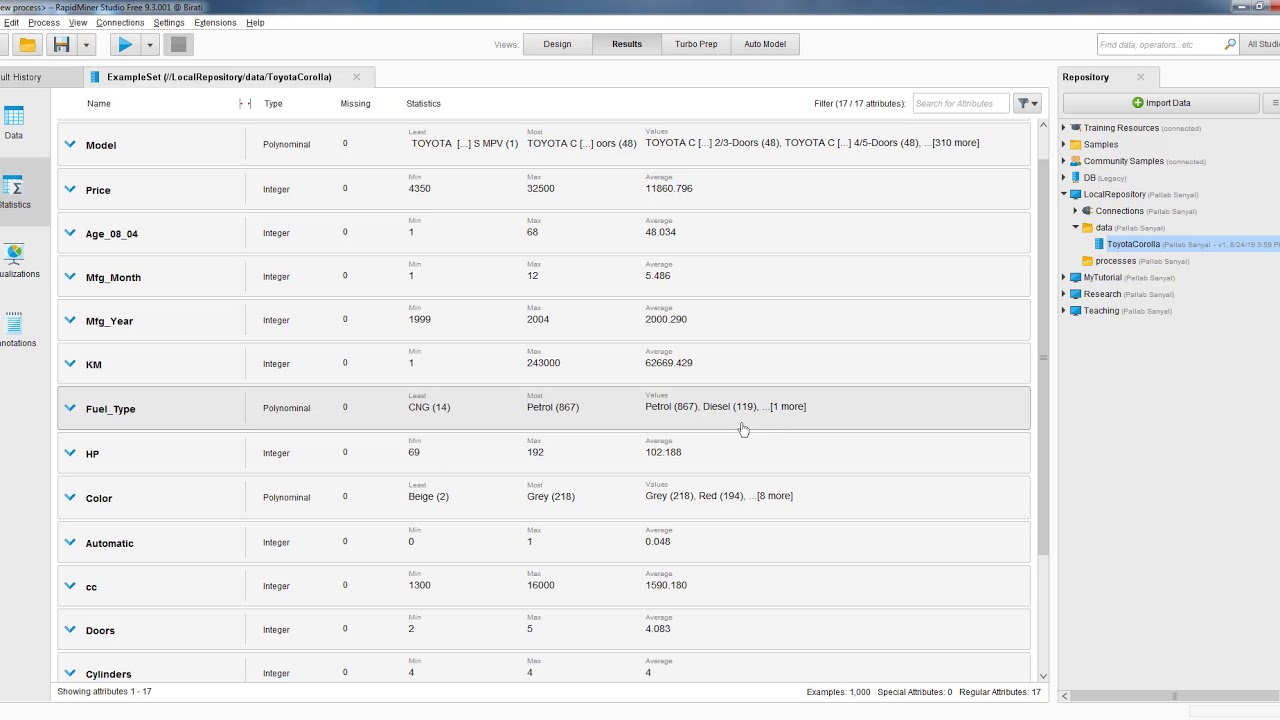Expand the DB (Legacy) node
Screen dimensions: 1280x720
(x=1064, y=178)
